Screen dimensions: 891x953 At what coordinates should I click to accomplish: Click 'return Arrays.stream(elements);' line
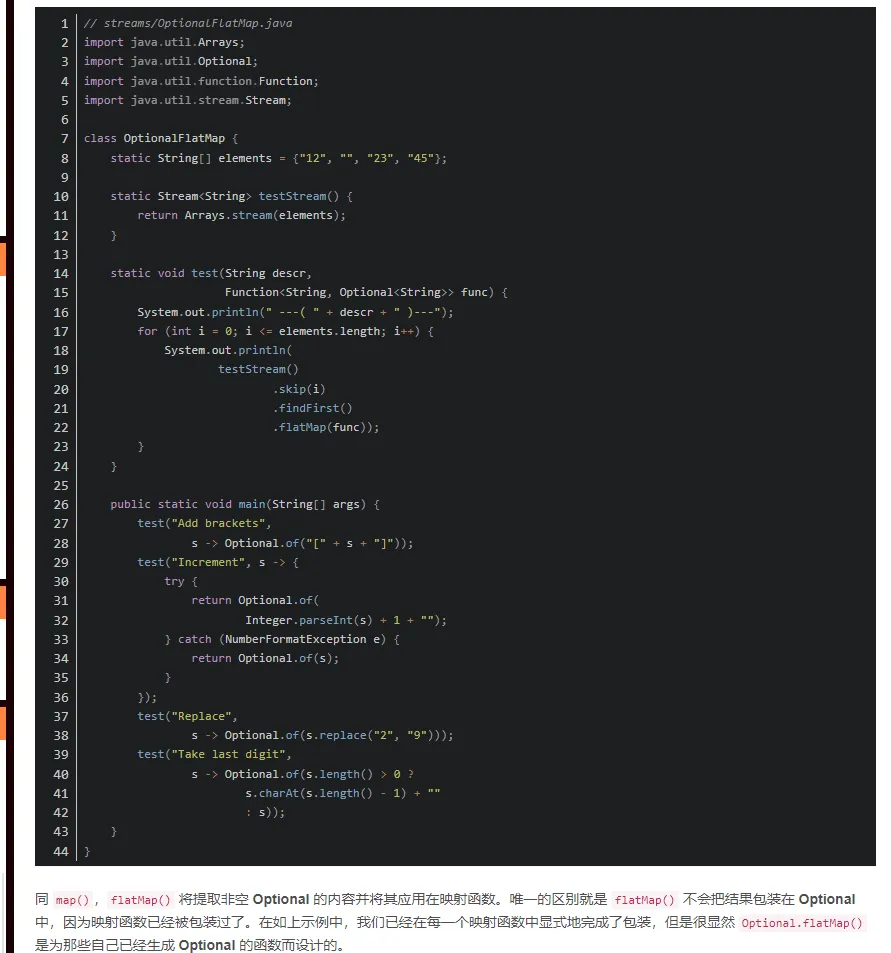coord(241,215)
